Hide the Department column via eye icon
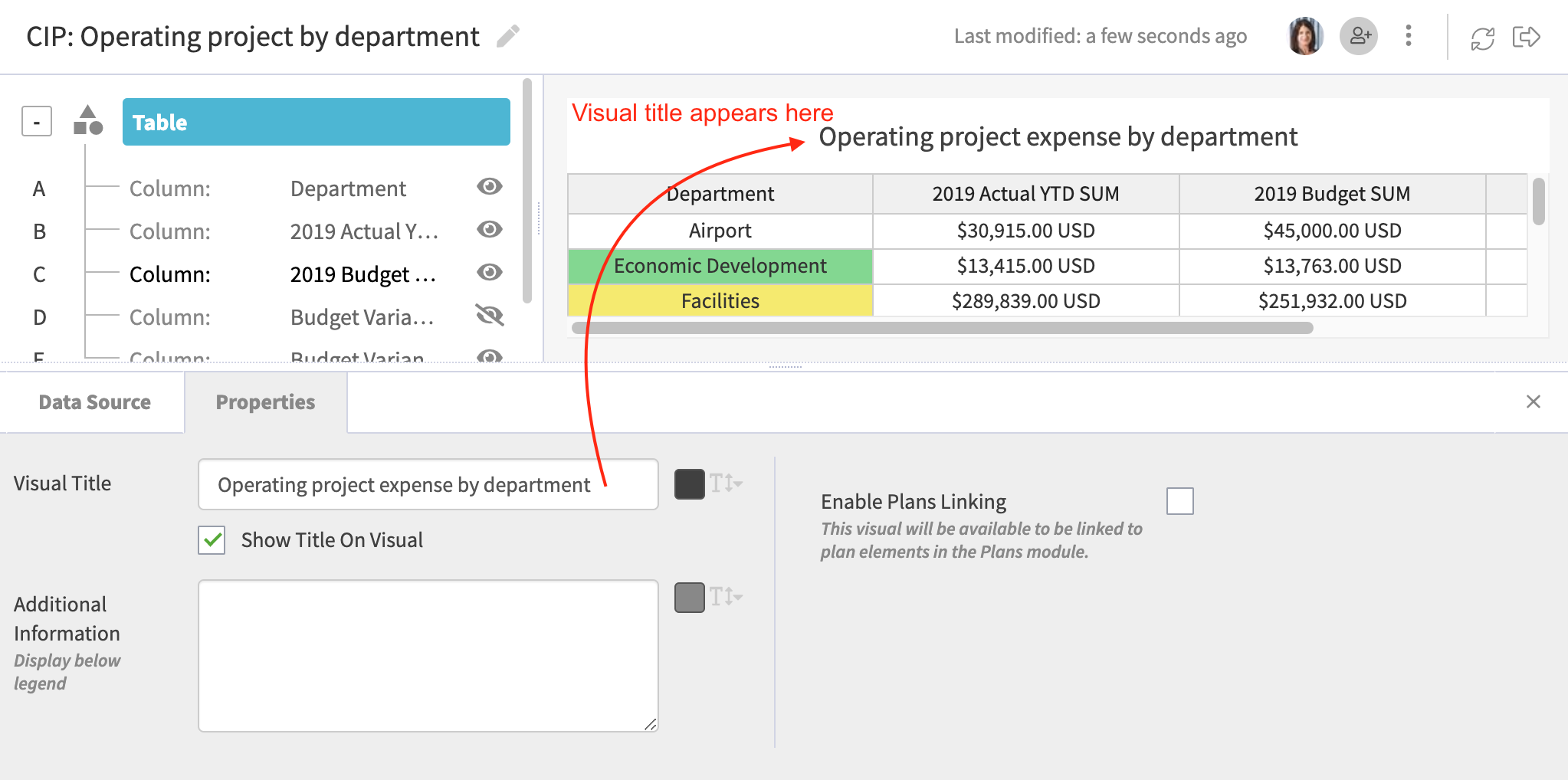 [490, 186]
